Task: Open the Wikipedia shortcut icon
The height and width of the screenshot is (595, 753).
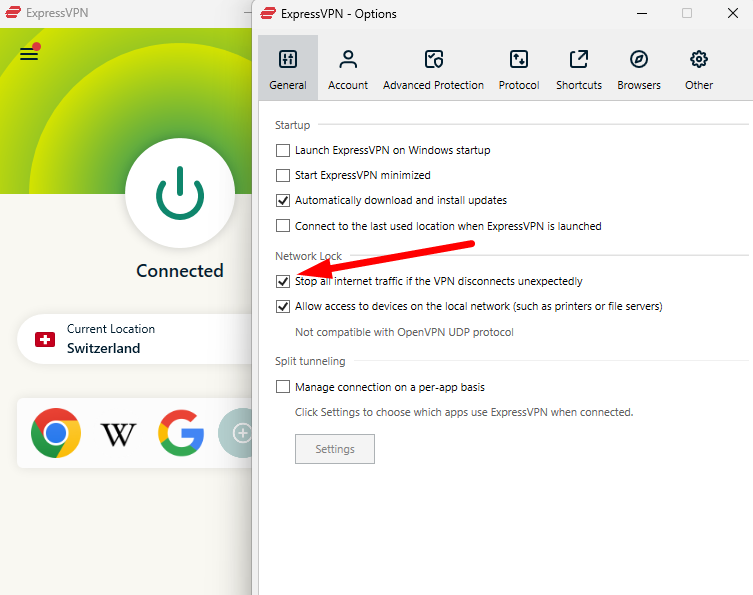Action: pyautogui.click(x=118, y=434)
